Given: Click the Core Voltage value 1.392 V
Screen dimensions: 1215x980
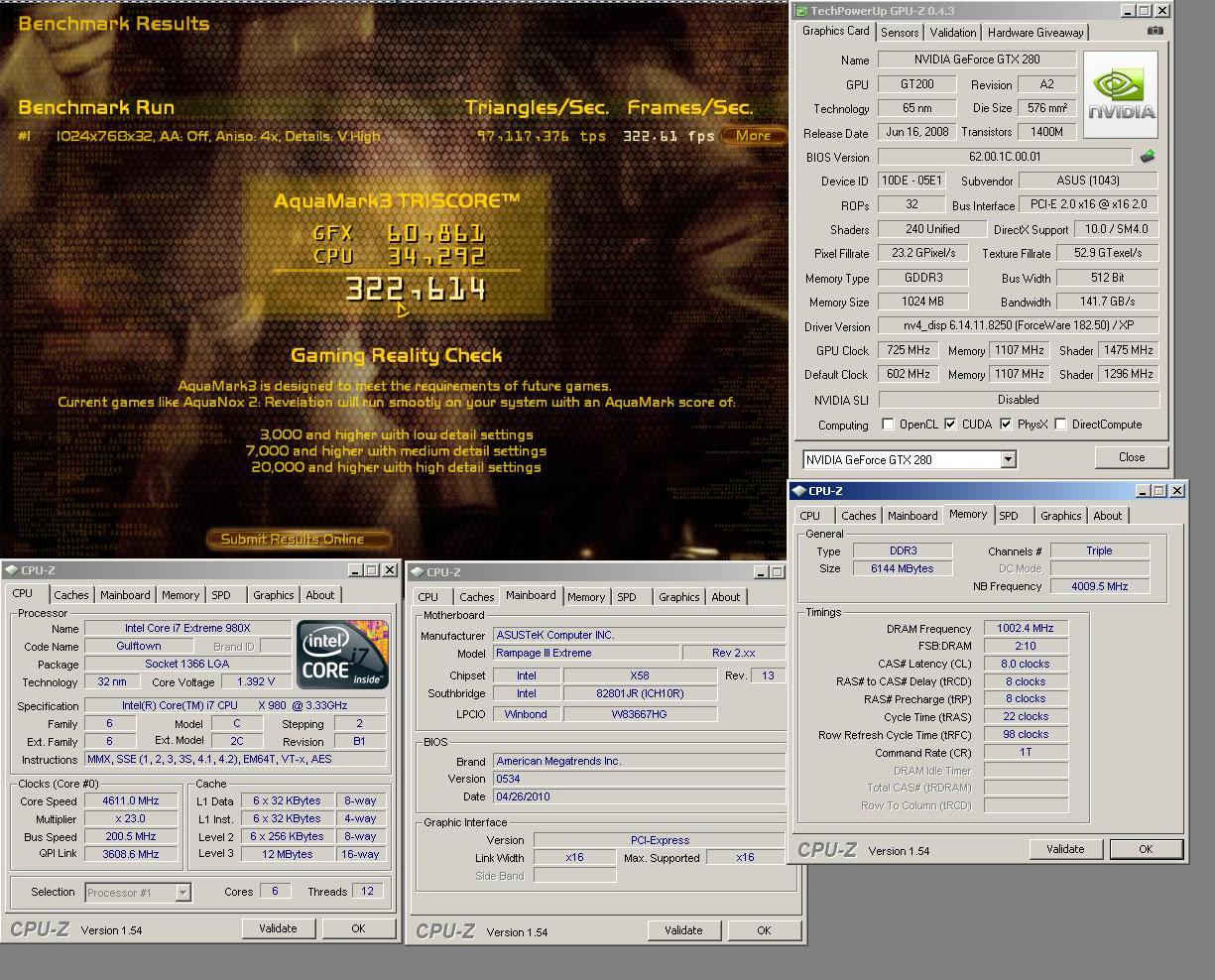Looking at the screenshot, I should (x=256, y=682).
